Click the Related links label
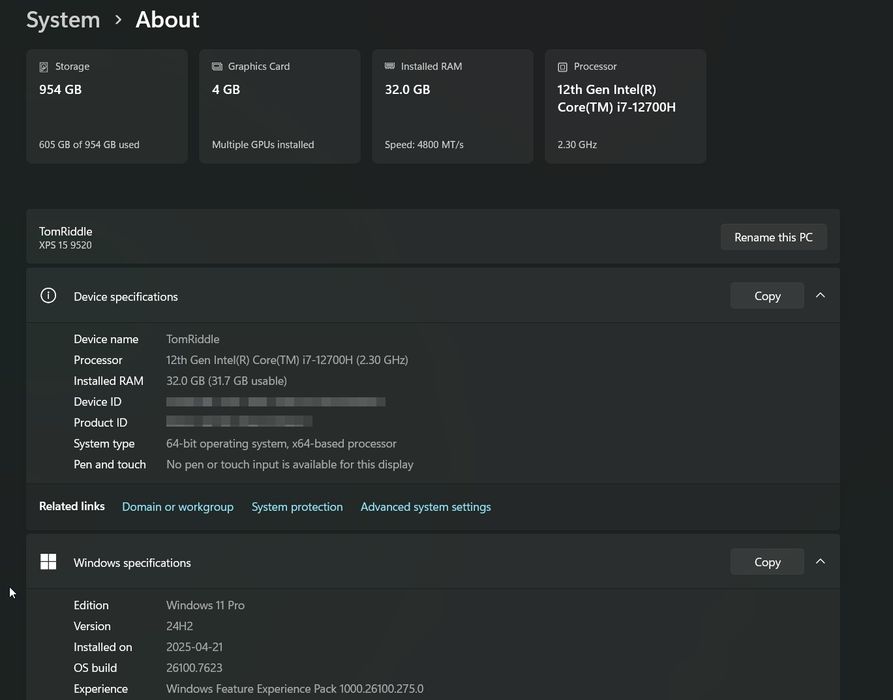Viewport: 893px width, 700px height. (72, 506)
